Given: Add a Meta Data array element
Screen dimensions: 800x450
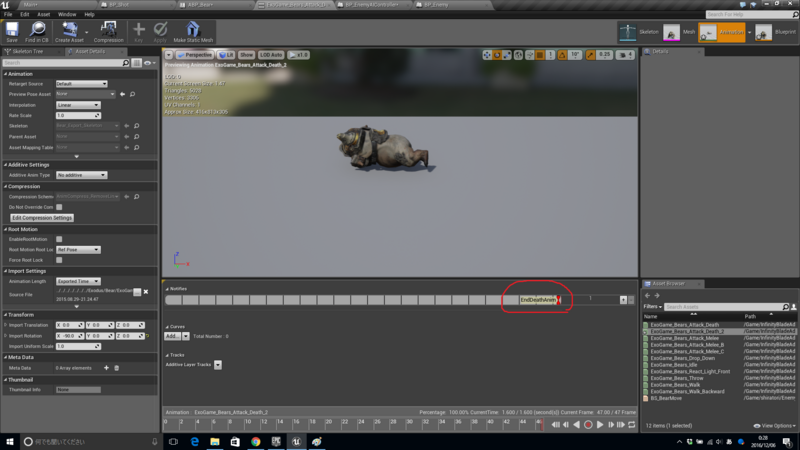Looking at the screenshot, I should pyautogui.click(x=106, y=368).
